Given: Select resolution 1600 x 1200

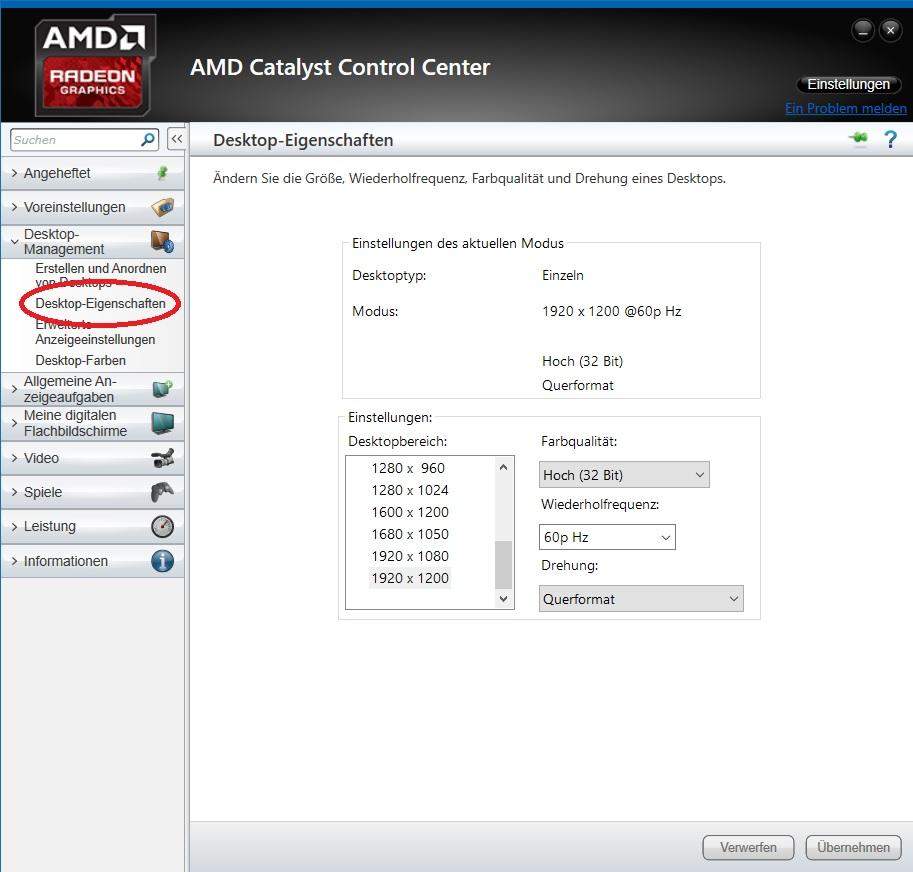Looking at the screenshot, I should point(410,512).
